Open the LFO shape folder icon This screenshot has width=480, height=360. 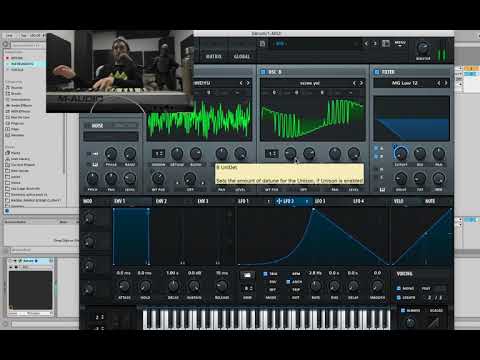247,275
